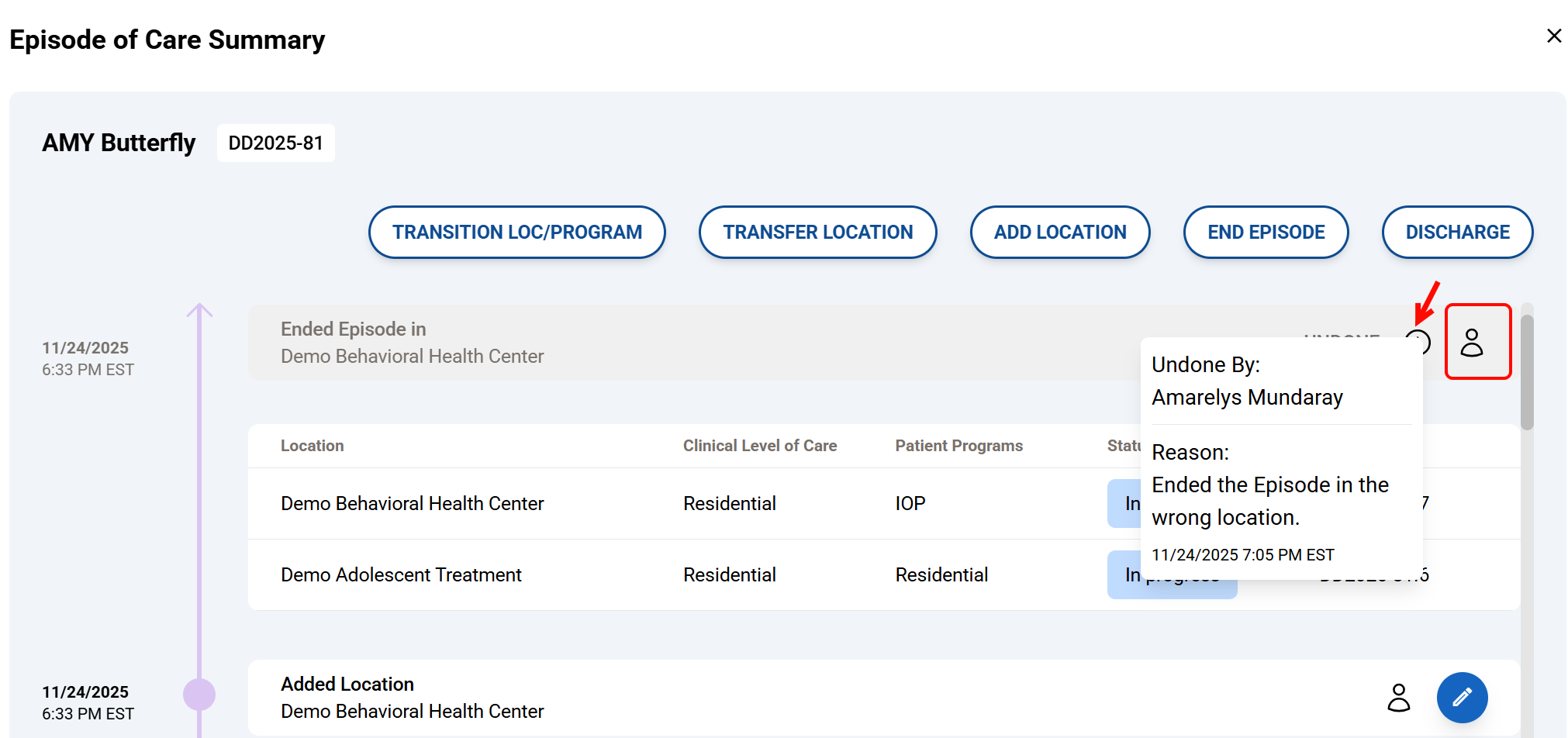Viewport: 1568px width, 738px height.
Task: Click the Add Location button
Action: (1059, 232)
